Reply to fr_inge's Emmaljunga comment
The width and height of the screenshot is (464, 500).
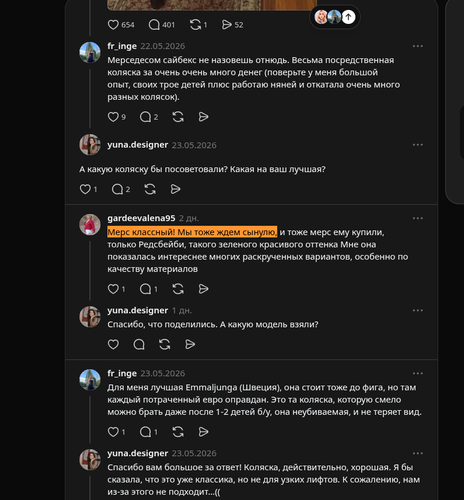coord(145,432)
